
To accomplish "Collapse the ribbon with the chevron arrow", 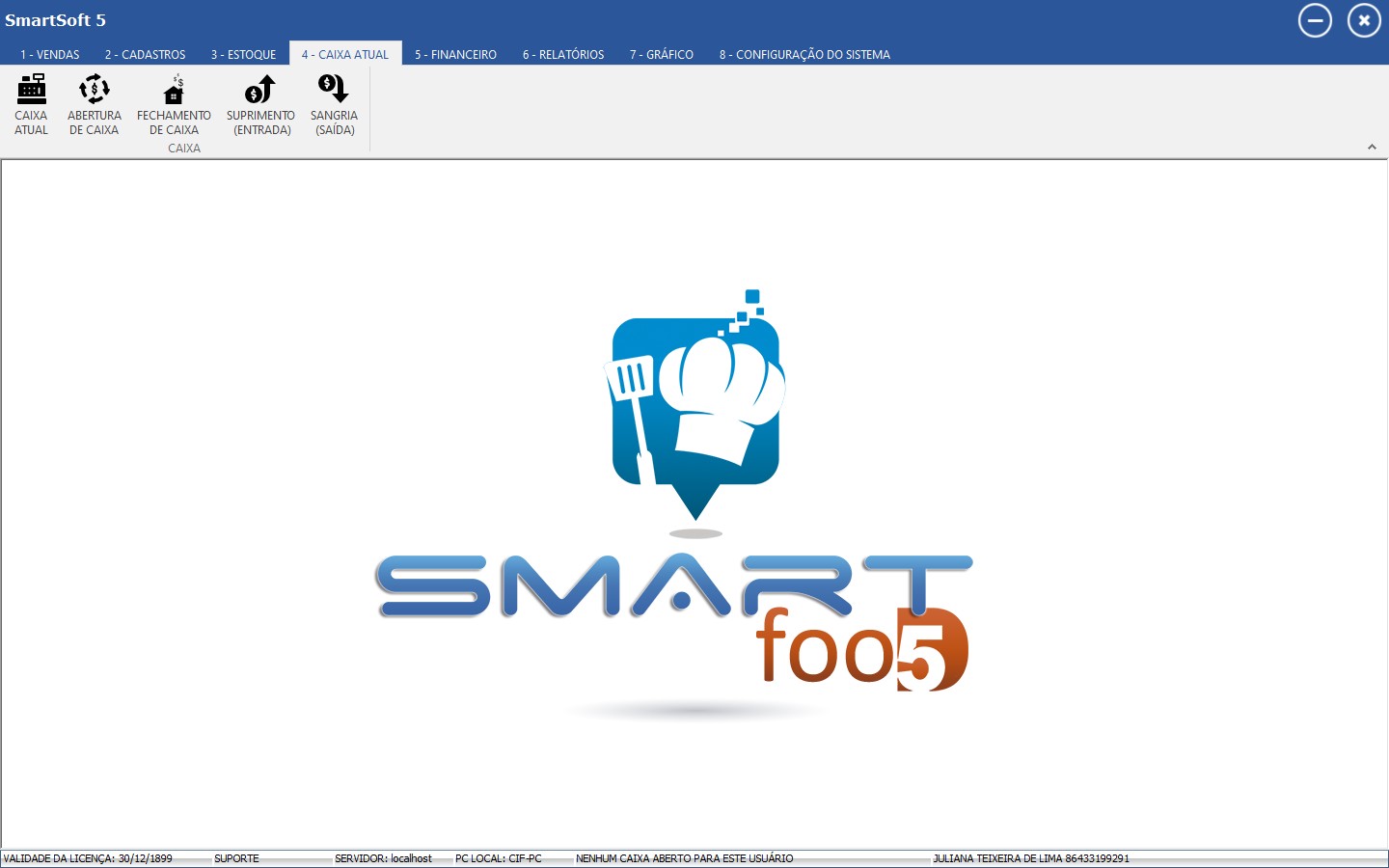I will pyautogui.click(x=1372, y=148).
